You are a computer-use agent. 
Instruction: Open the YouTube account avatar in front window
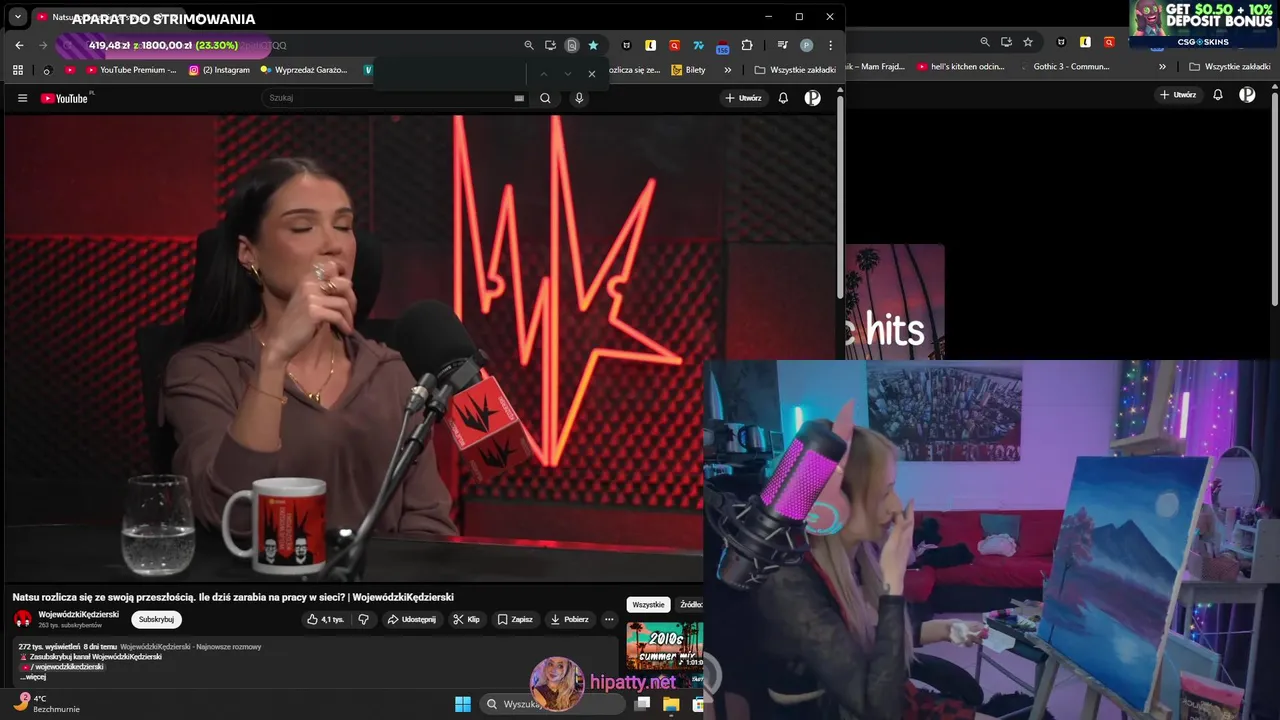813,98
